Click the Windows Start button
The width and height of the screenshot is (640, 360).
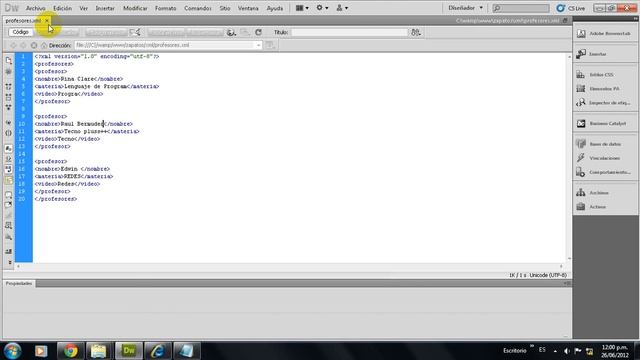click(x=12, y=351)
